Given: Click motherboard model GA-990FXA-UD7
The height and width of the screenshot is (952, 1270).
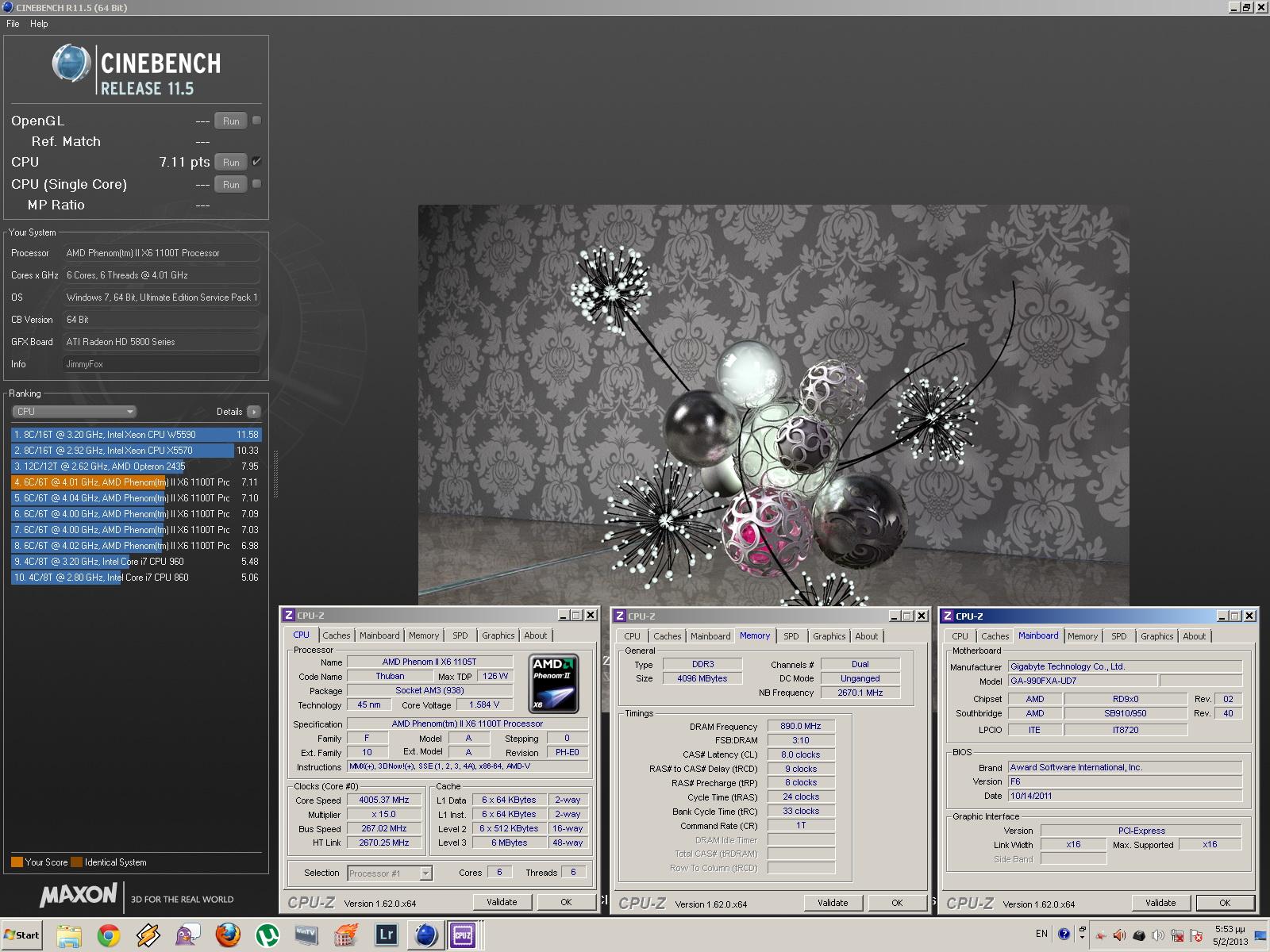Looking at the screenshot, I should point(1082,681).
